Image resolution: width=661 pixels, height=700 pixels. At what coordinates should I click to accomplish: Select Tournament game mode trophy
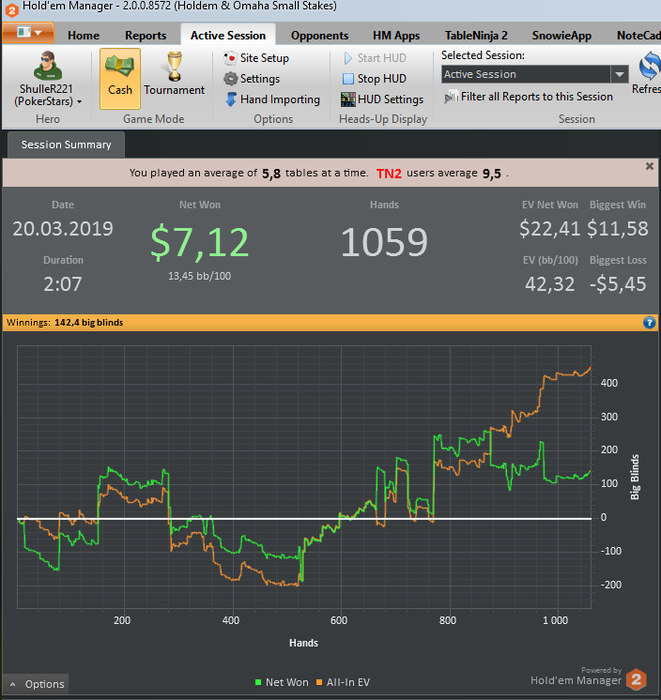tap(174, 67)
